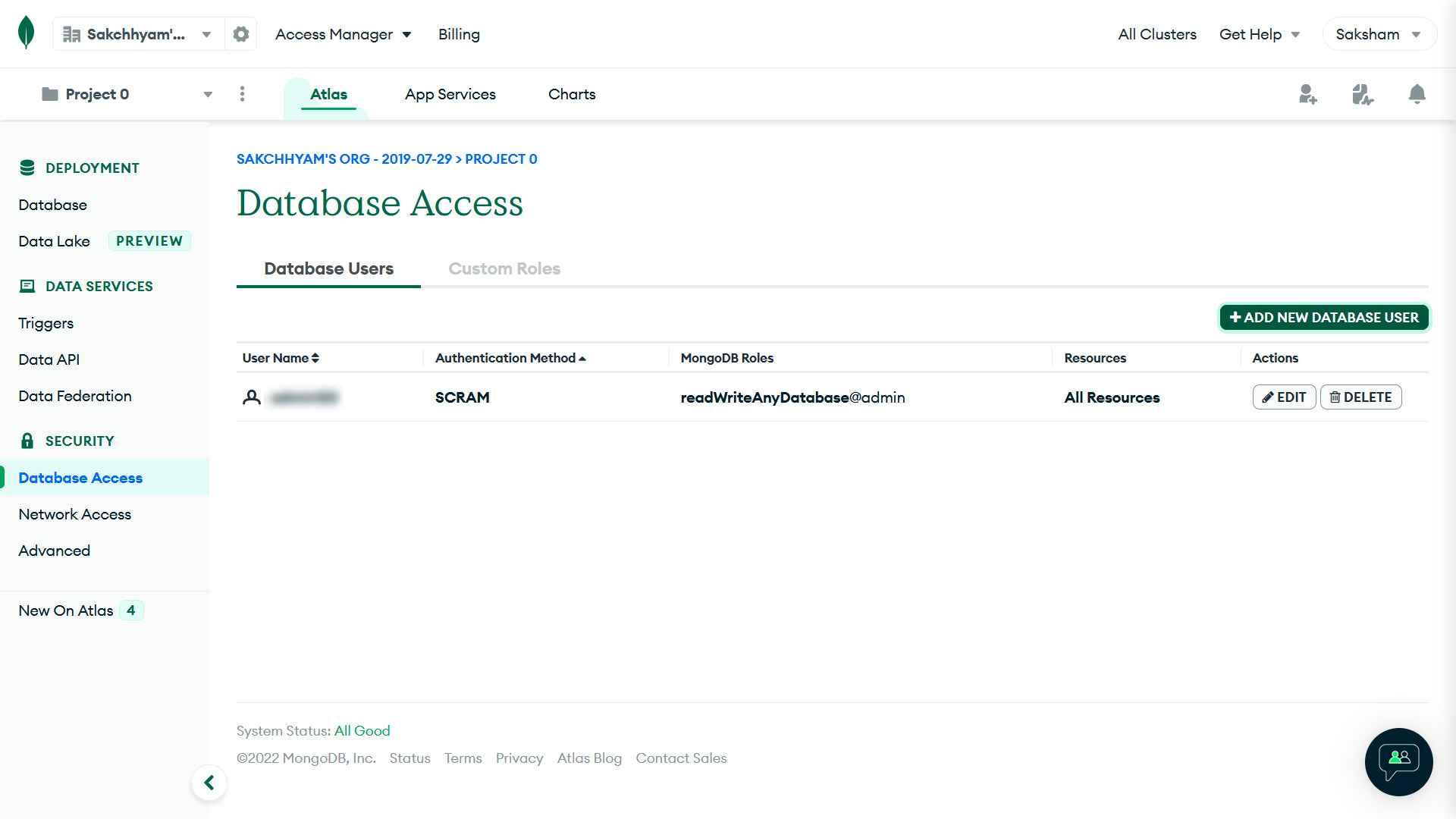Image resolution: width=1456 pixels, height=819 pixels.
Task: Click the SCRAM authentication cell
Action: coord(462,397)
